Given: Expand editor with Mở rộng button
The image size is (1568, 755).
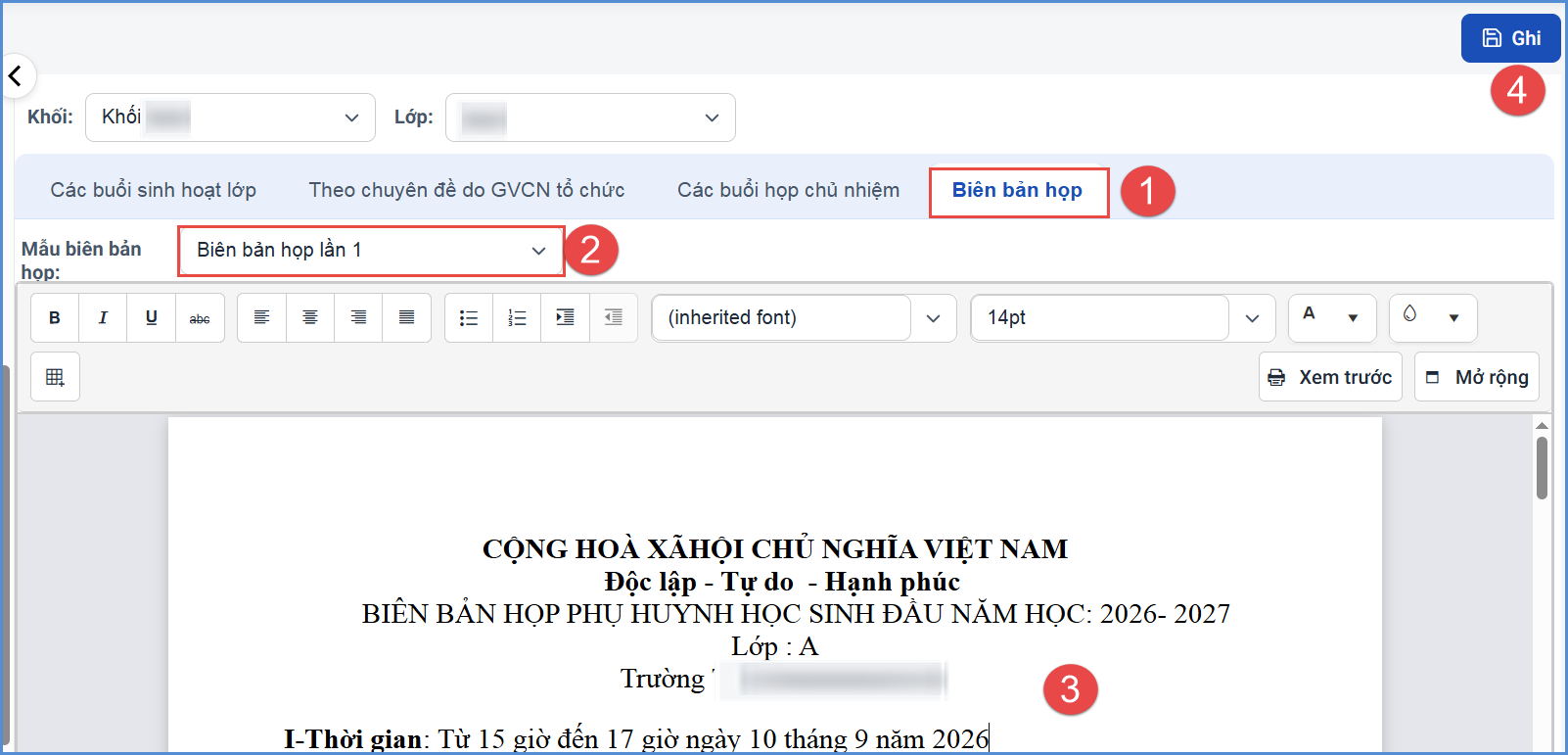Looking at the screenshot, I should click(x=1476, y=377).
